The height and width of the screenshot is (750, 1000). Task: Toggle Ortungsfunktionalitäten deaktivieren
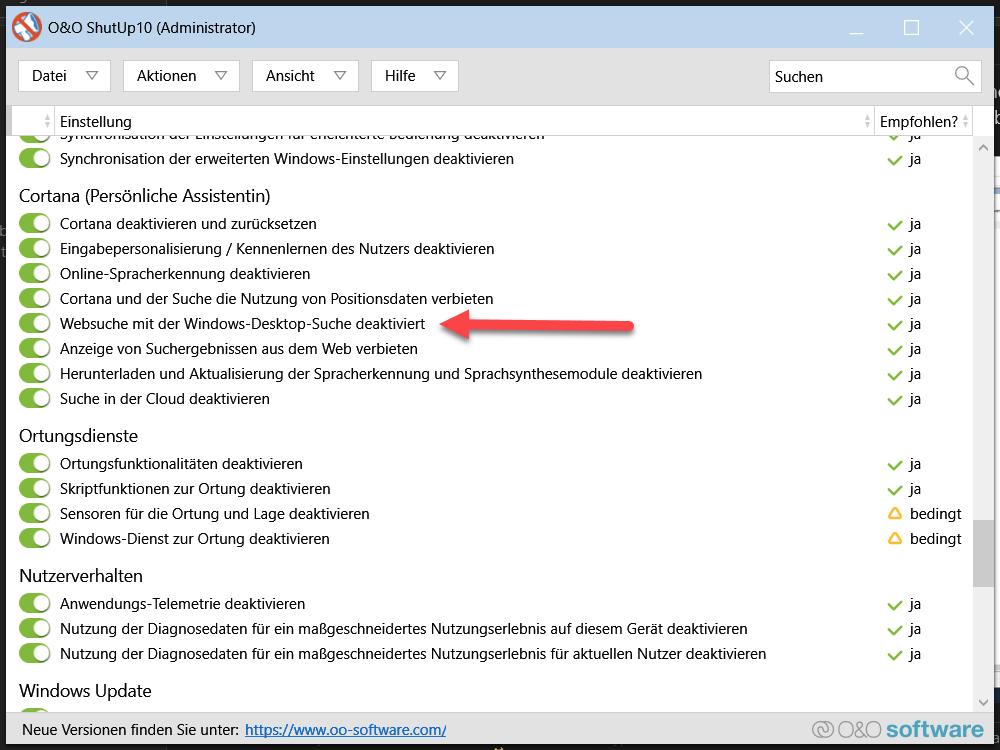tap(34, 464)
